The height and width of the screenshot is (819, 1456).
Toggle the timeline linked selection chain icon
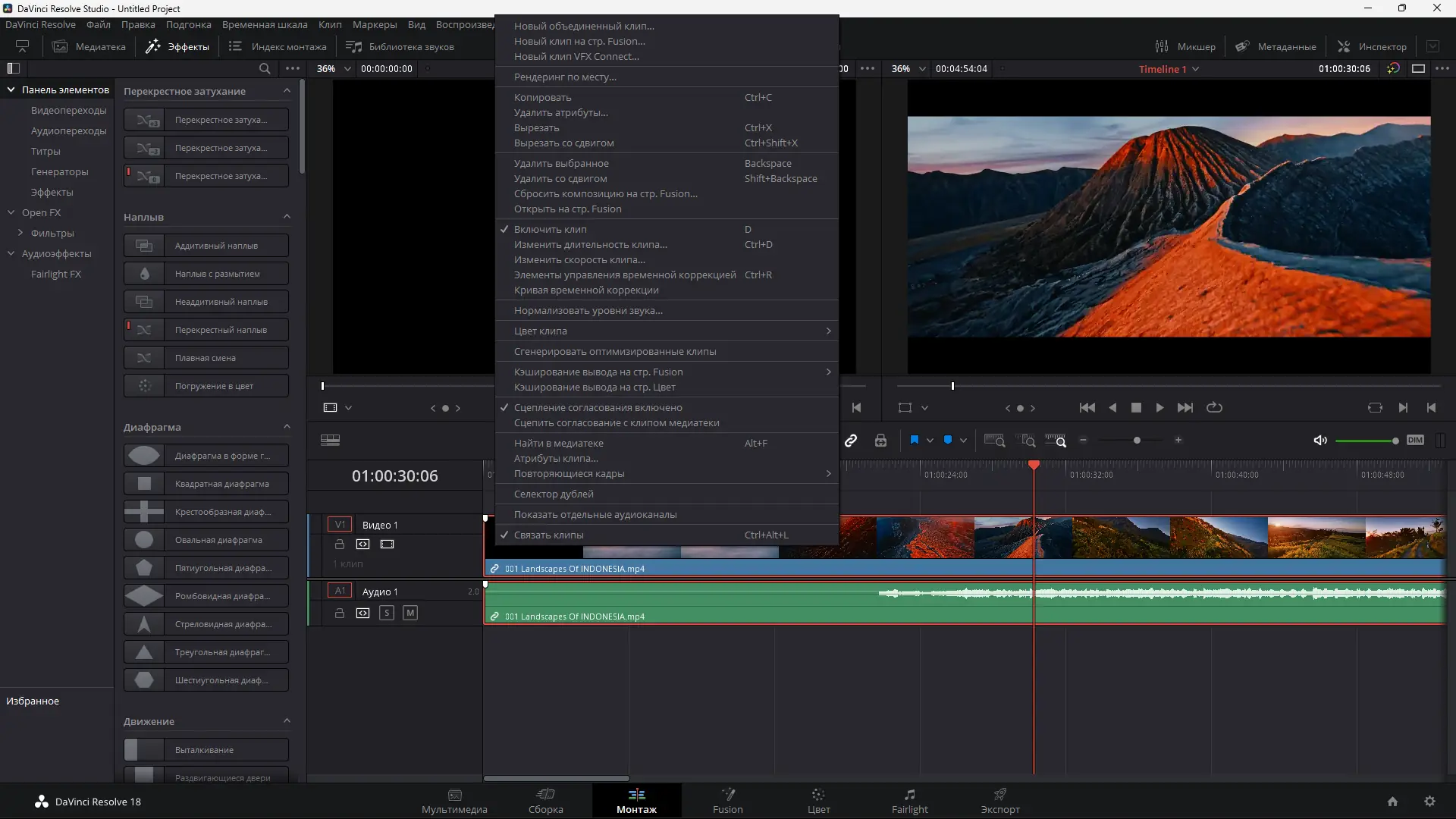851,441
